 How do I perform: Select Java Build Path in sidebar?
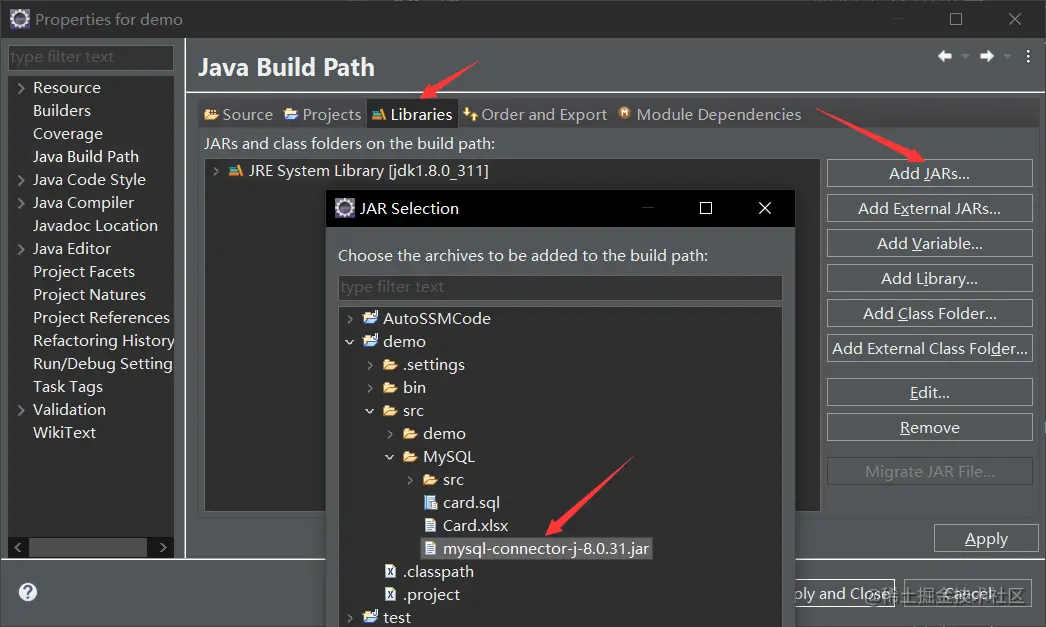tap(86, 157)
